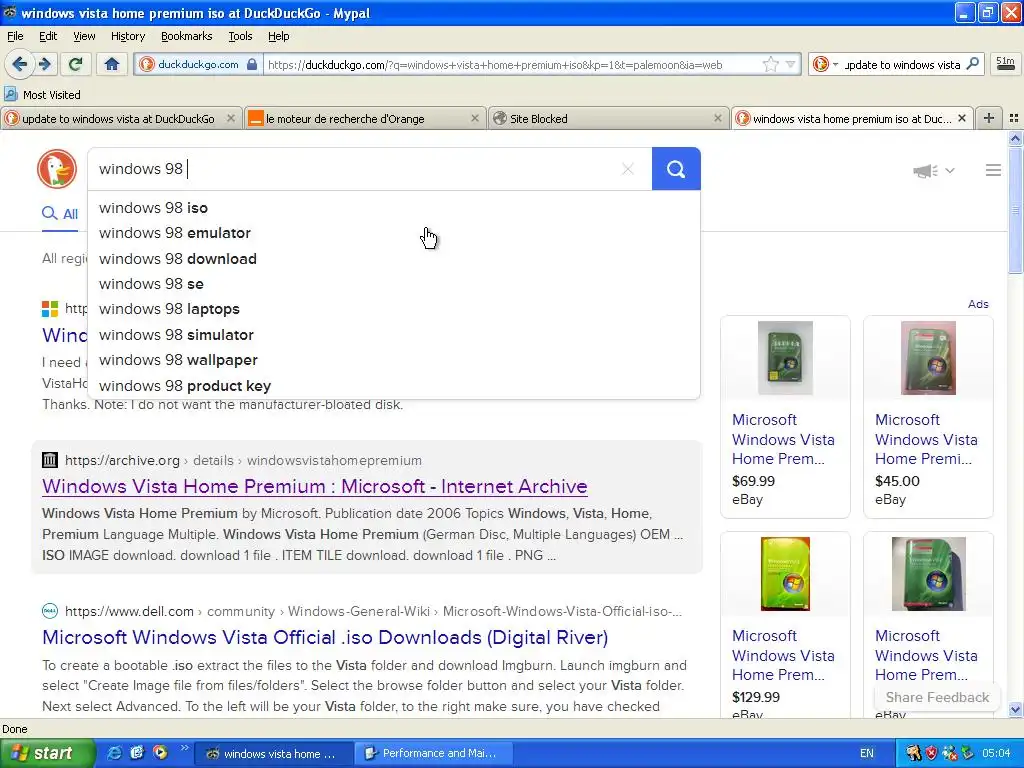Open the $45.00 eBay Vista ad thumbnail
Screen dimensions: 1024x768
[928, 358]
